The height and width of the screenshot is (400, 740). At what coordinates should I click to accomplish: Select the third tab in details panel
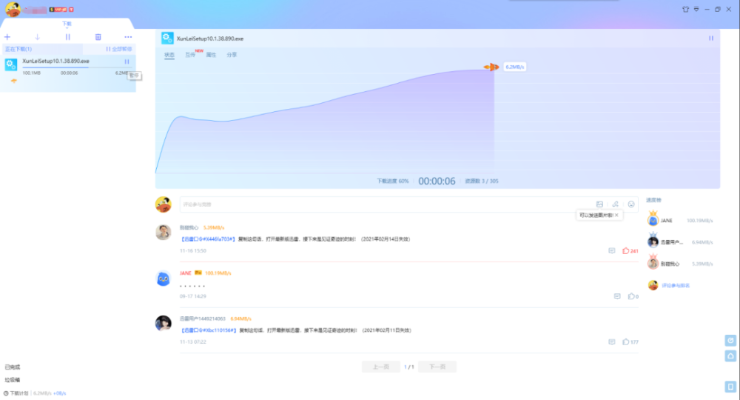pos(211,54)
